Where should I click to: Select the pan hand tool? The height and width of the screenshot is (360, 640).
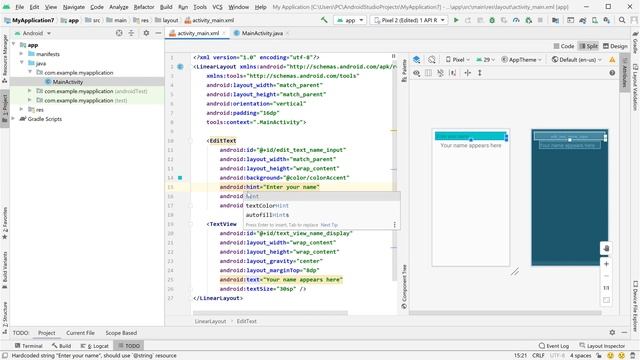click(x=606, y=248)
